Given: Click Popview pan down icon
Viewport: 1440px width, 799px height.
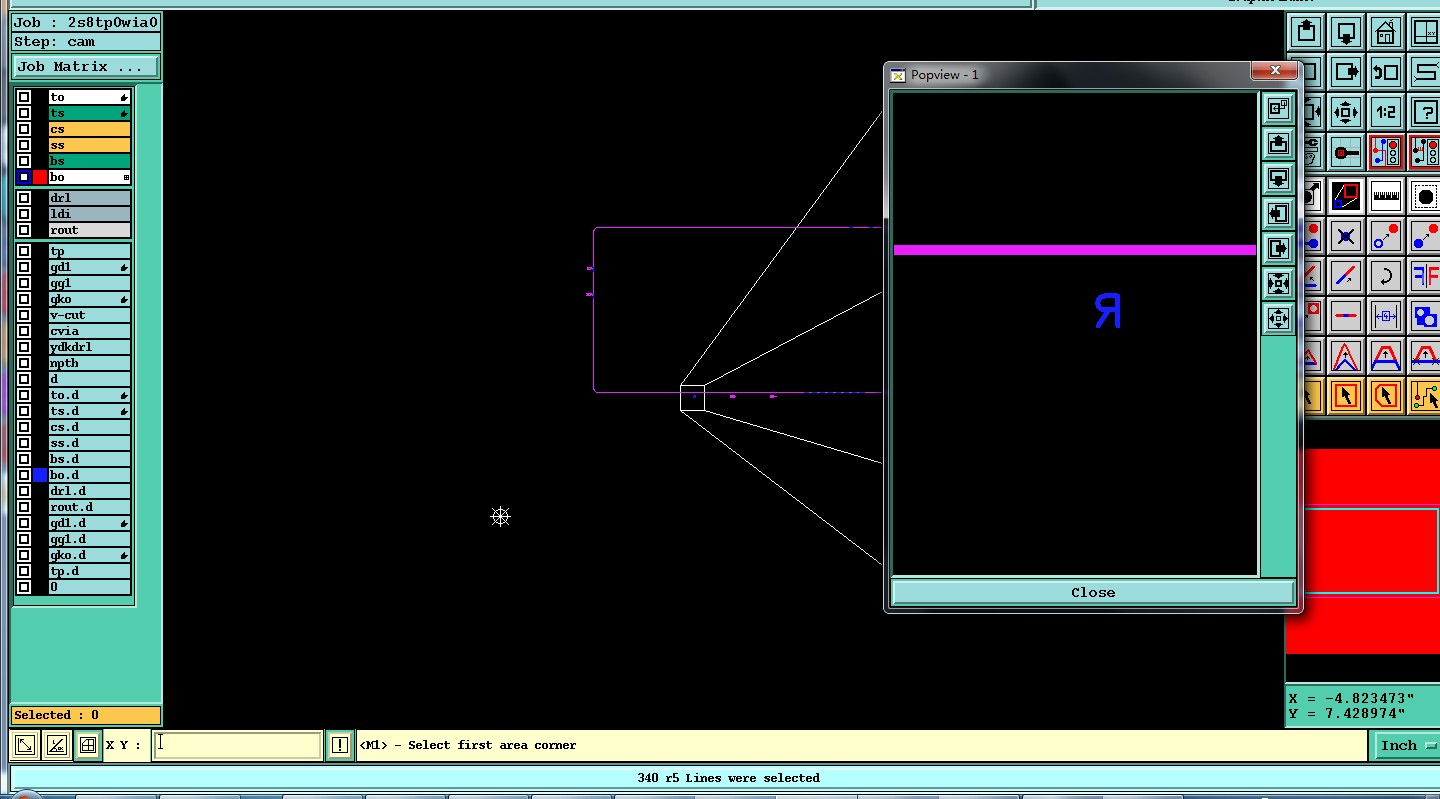Looking at the screenshot, I should tap(1278, 179).
